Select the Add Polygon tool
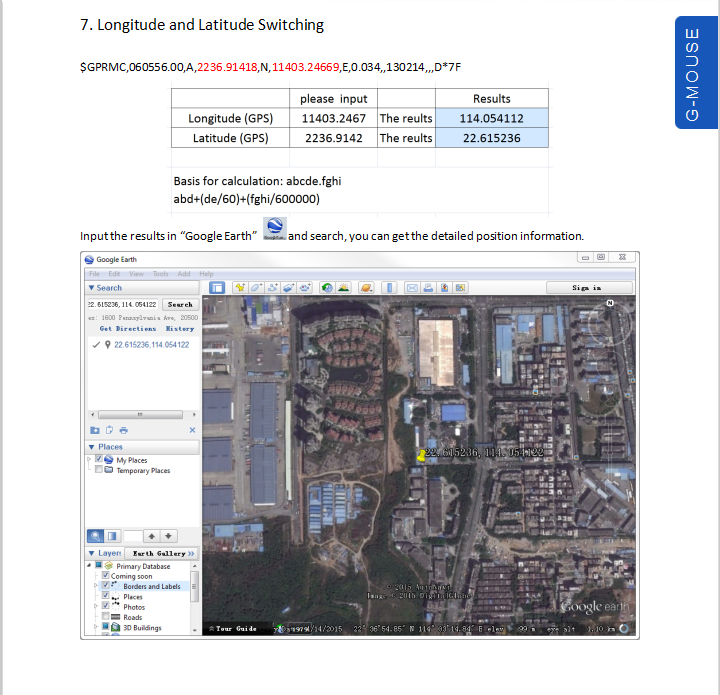 click(256, 288)
